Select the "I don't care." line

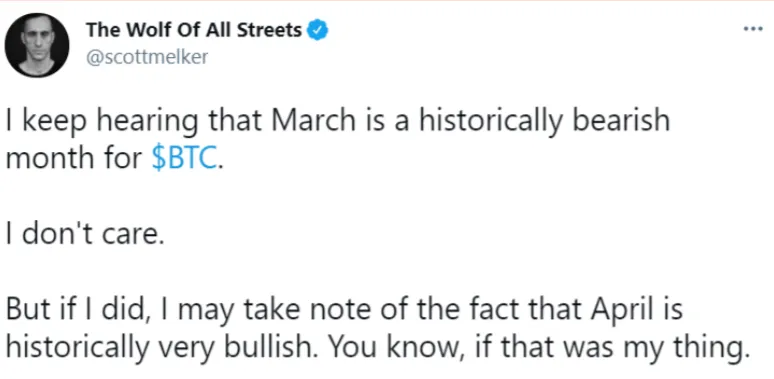pyautogui.click(x=84, y=234)
